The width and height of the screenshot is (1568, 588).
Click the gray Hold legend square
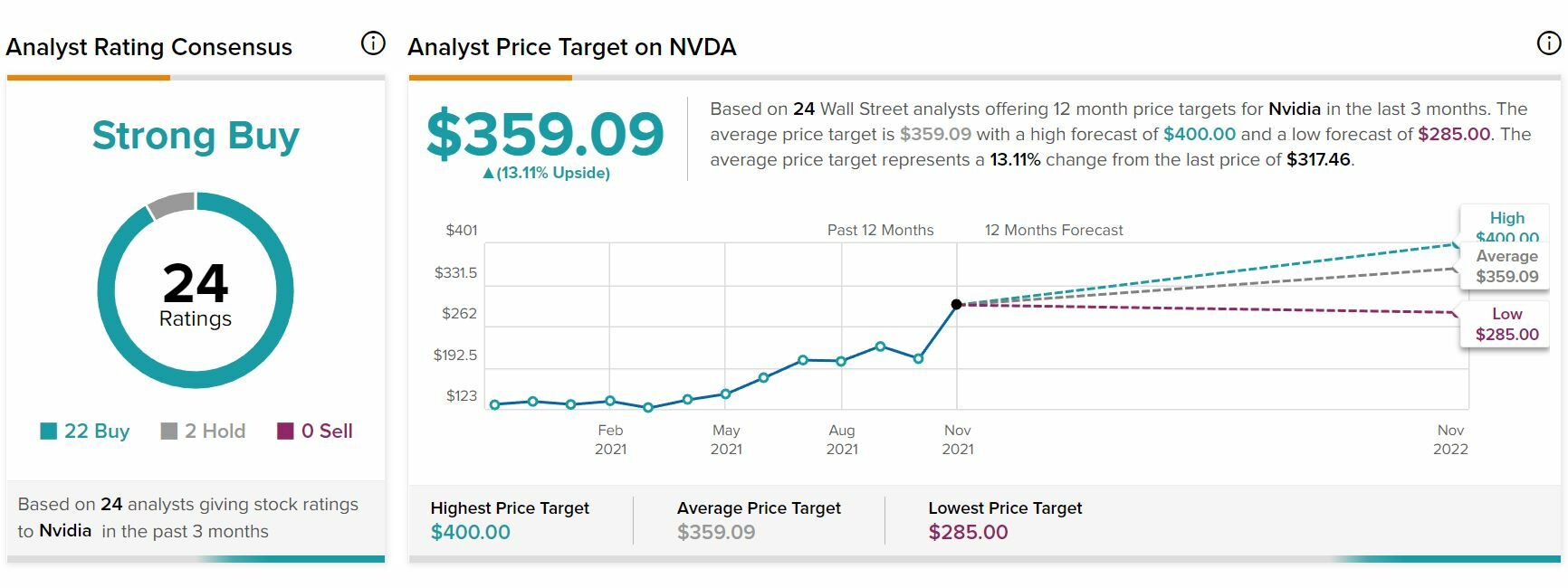pyautogui.click(x=169, y=432)
